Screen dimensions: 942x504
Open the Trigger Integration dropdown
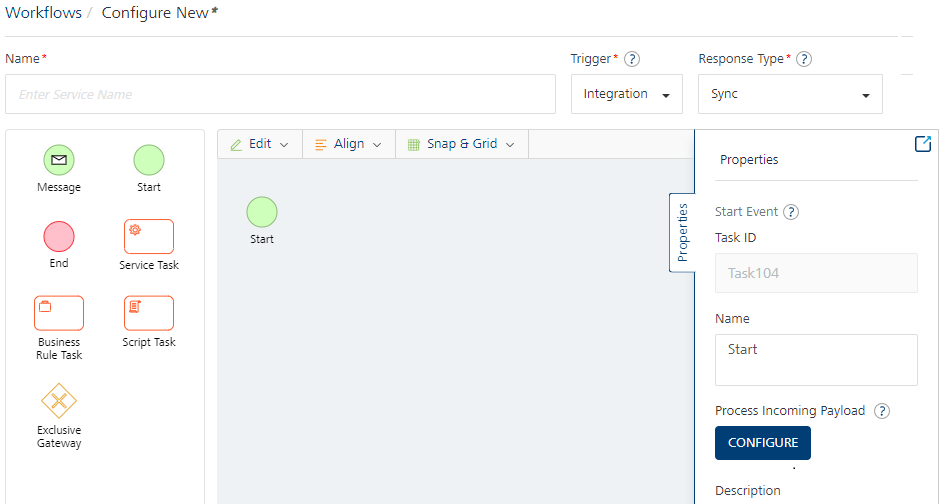point(627,94)
